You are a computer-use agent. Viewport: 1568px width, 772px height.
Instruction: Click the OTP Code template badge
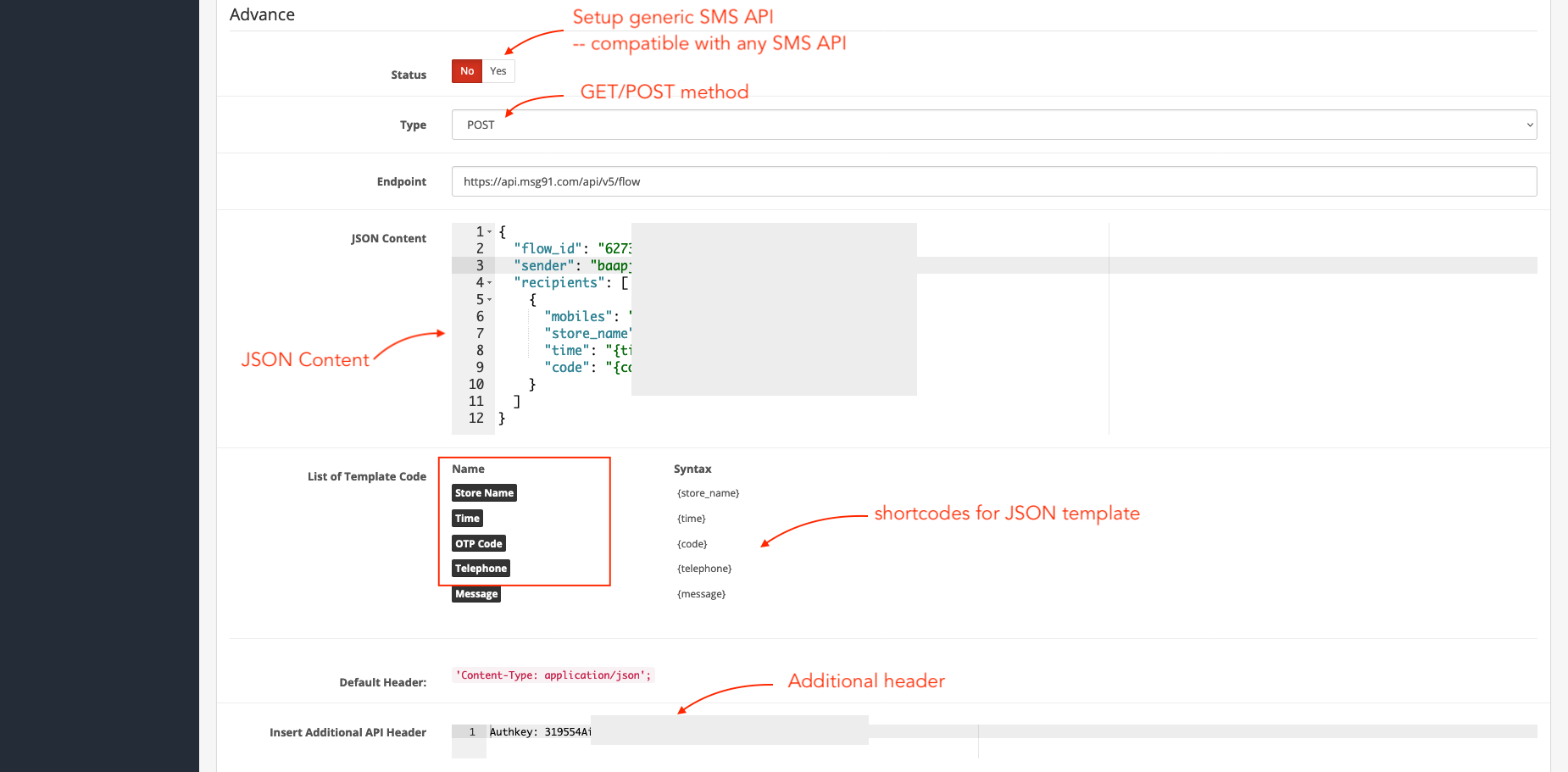coord(478,543)
